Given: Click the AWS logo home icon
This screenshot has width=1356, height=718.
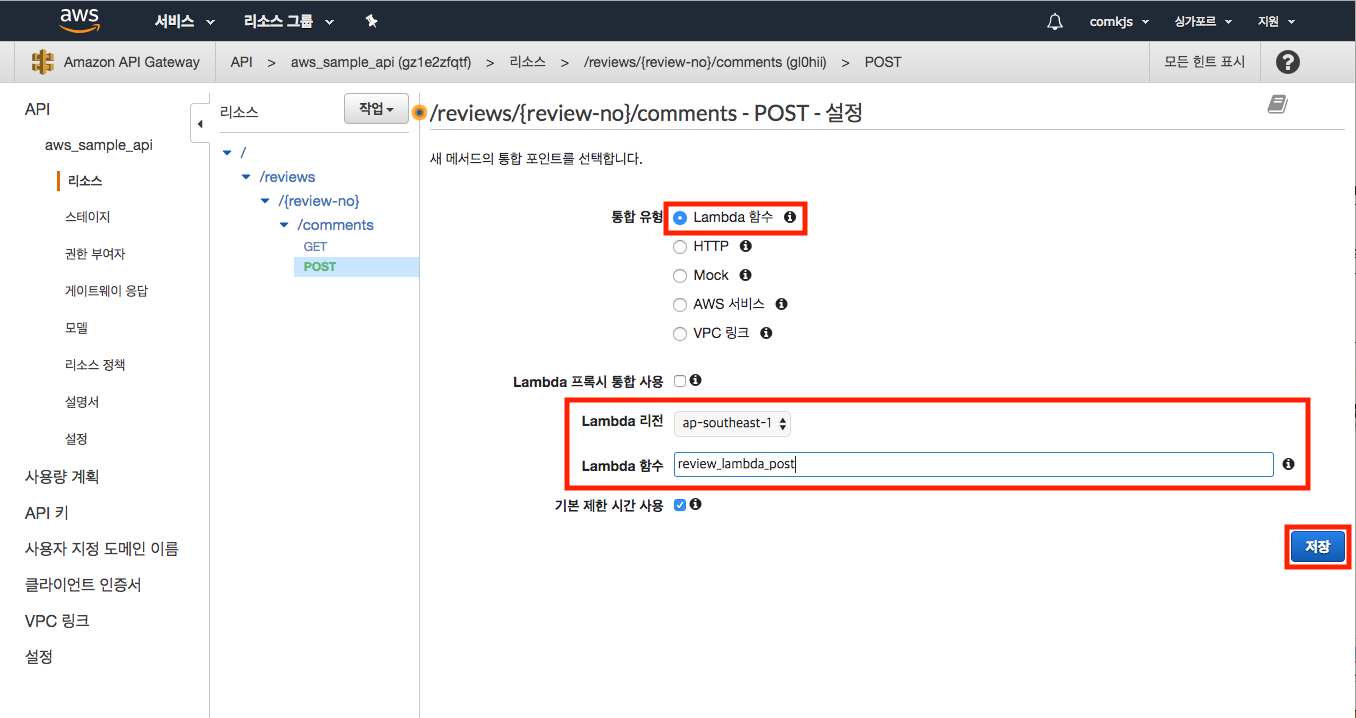Looking at the screenshot, I should click(x=79, y=20).
